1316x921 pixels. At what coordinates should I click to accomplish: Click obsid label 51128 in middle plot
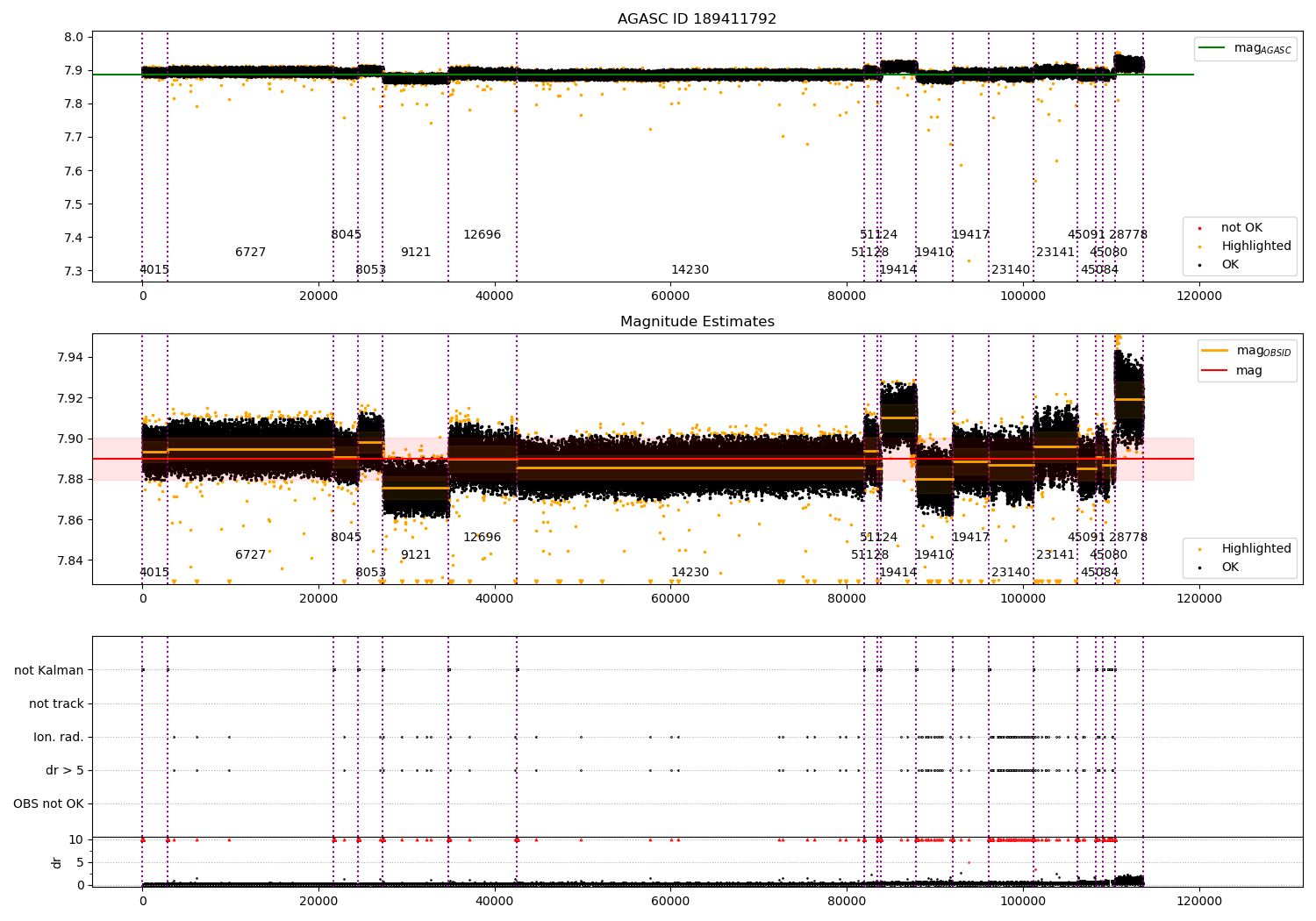[x=870, y=555]
